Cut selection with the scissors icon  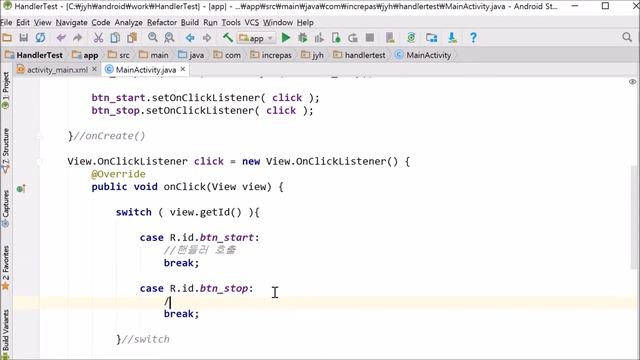click(98, 38)
